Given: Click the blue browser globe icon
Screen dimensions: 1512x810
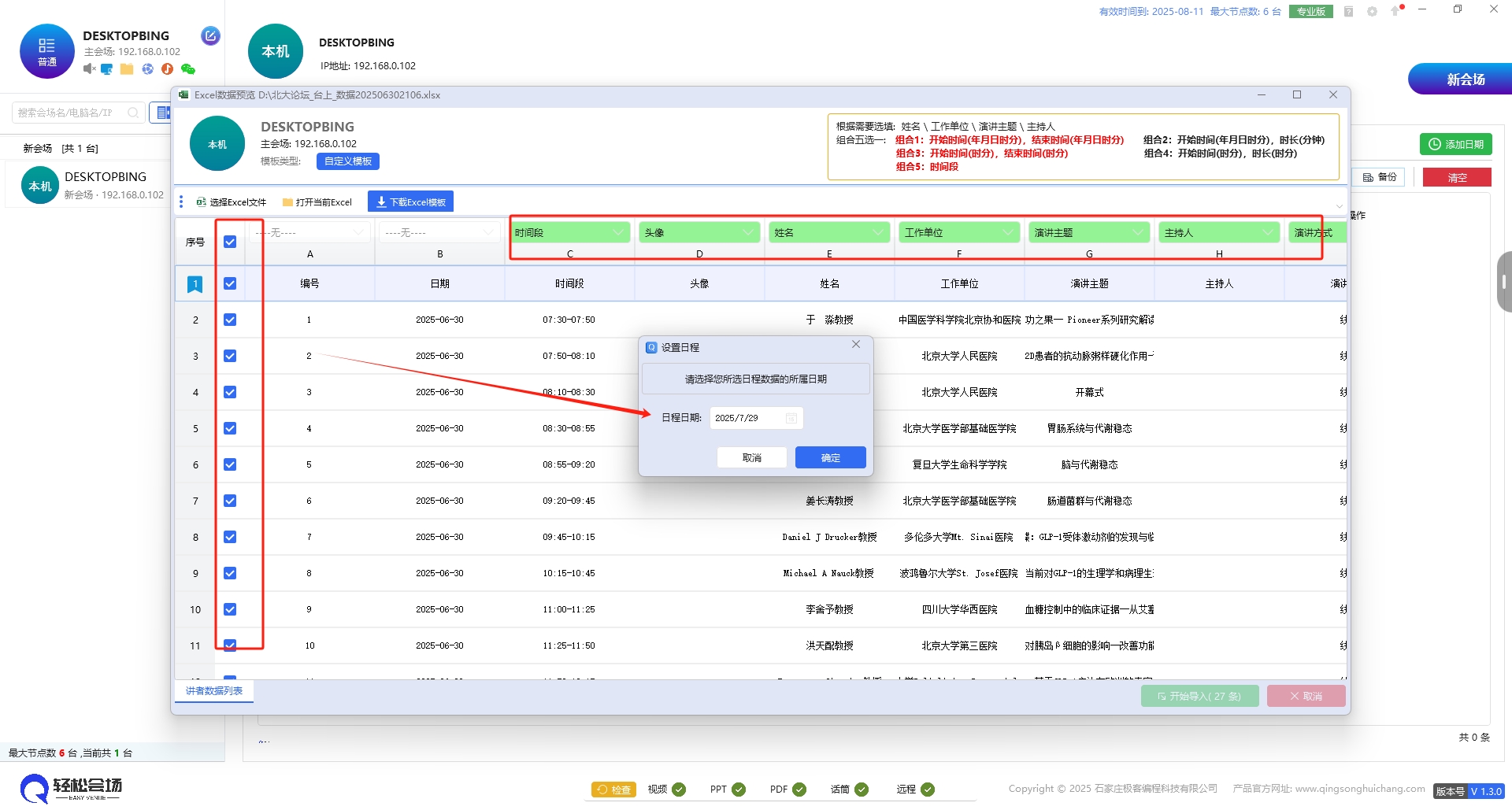Looking at the screenshot, I should 147,69.
